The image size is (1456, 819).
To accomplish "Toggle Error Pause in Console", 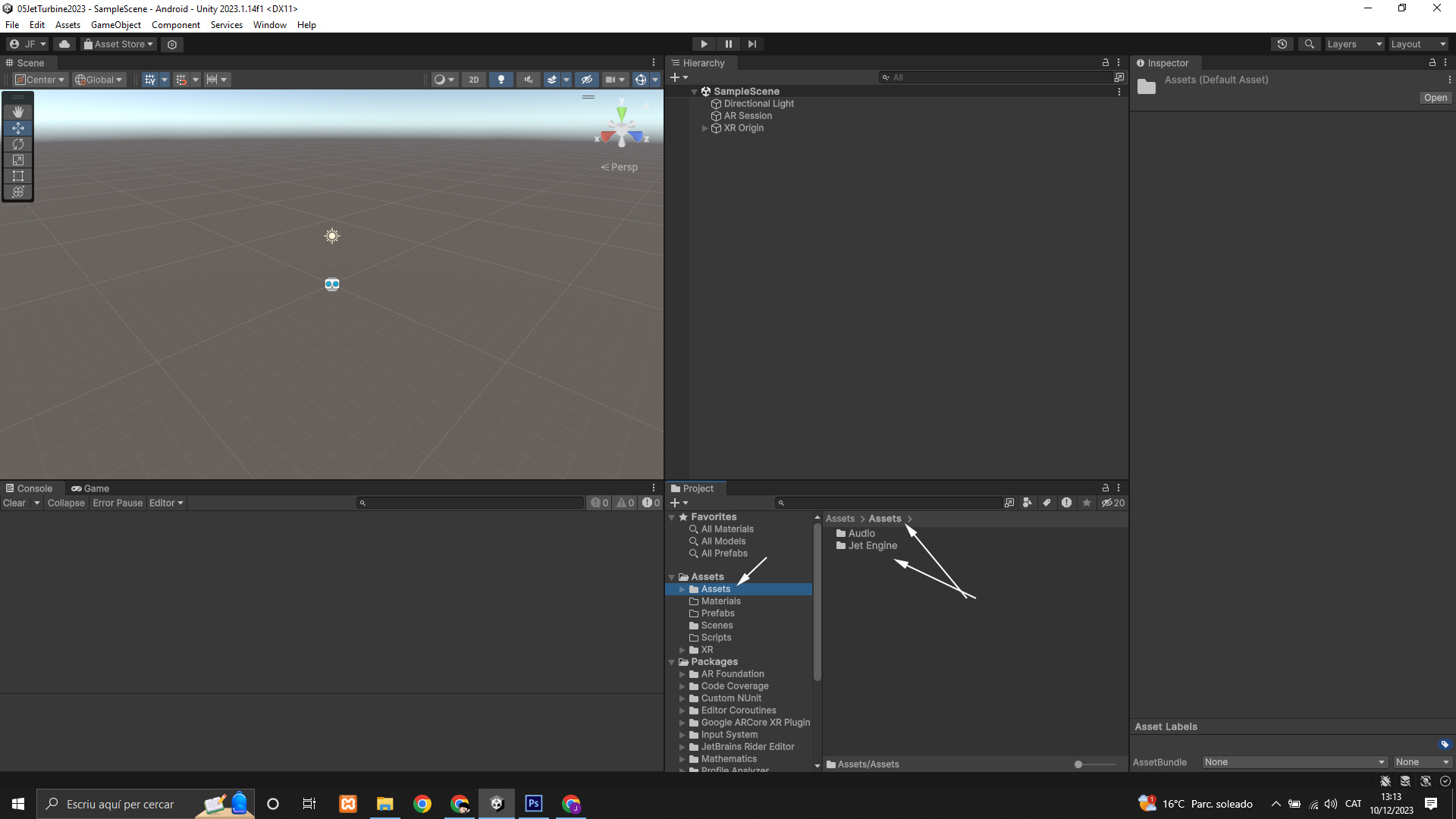I will [118, 503].
